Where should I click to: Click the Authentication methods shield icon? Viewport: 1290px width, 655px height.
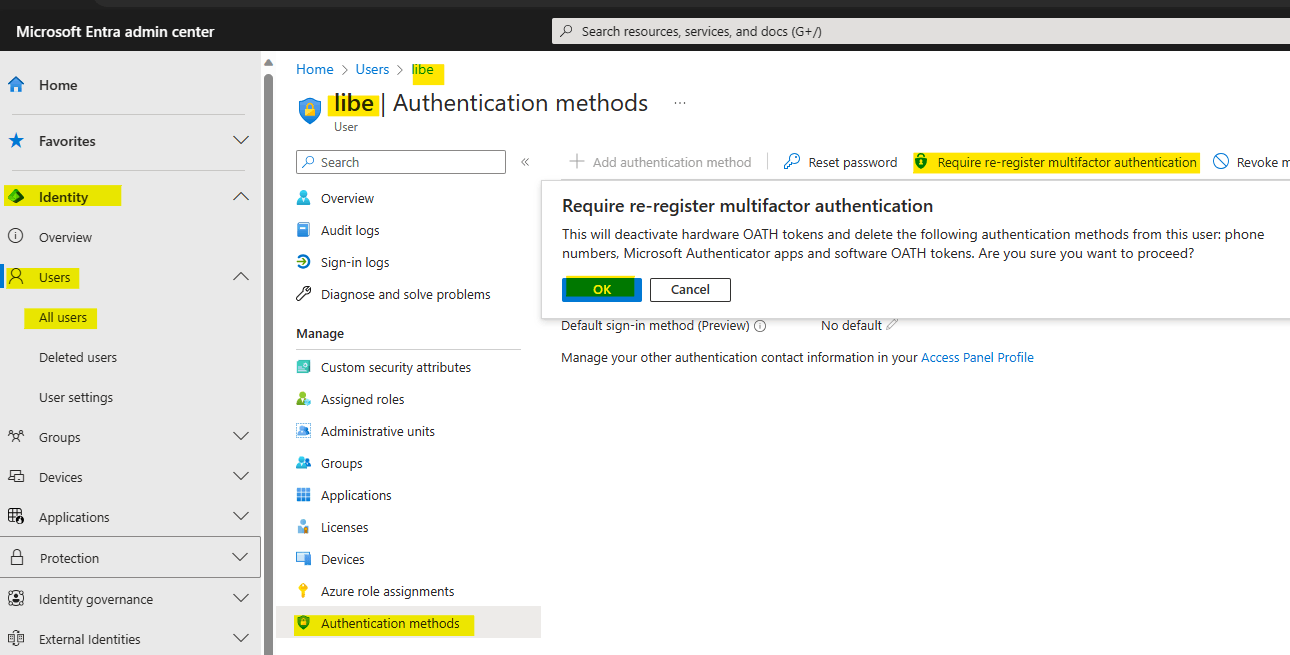click(x=304, y=623)
